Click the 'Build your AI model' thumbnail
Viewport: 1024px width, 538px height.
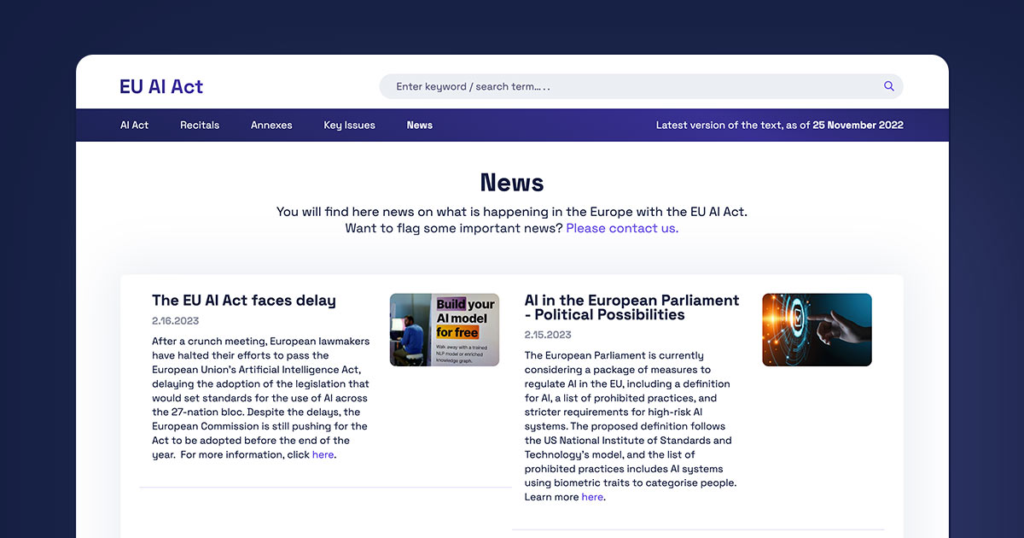coord(445,330)
